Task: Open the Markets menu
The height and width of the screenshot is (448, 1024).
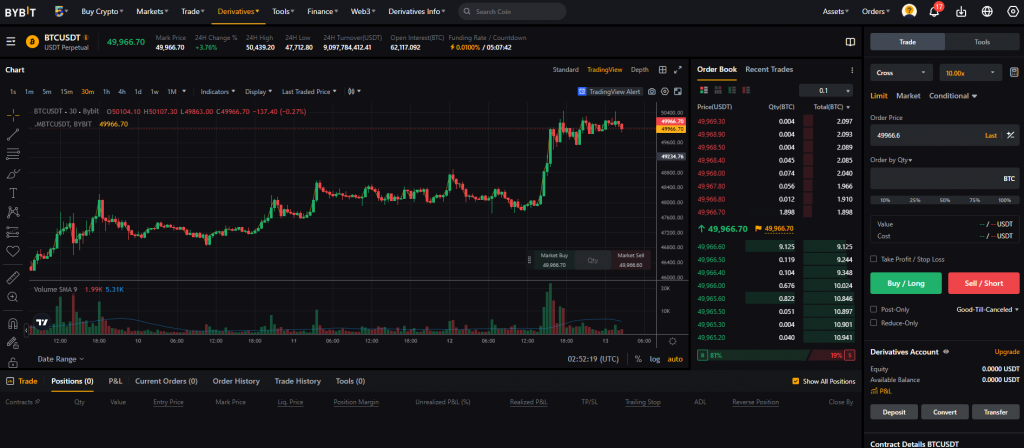Action: pyautogui.click(x=153, y=11)
